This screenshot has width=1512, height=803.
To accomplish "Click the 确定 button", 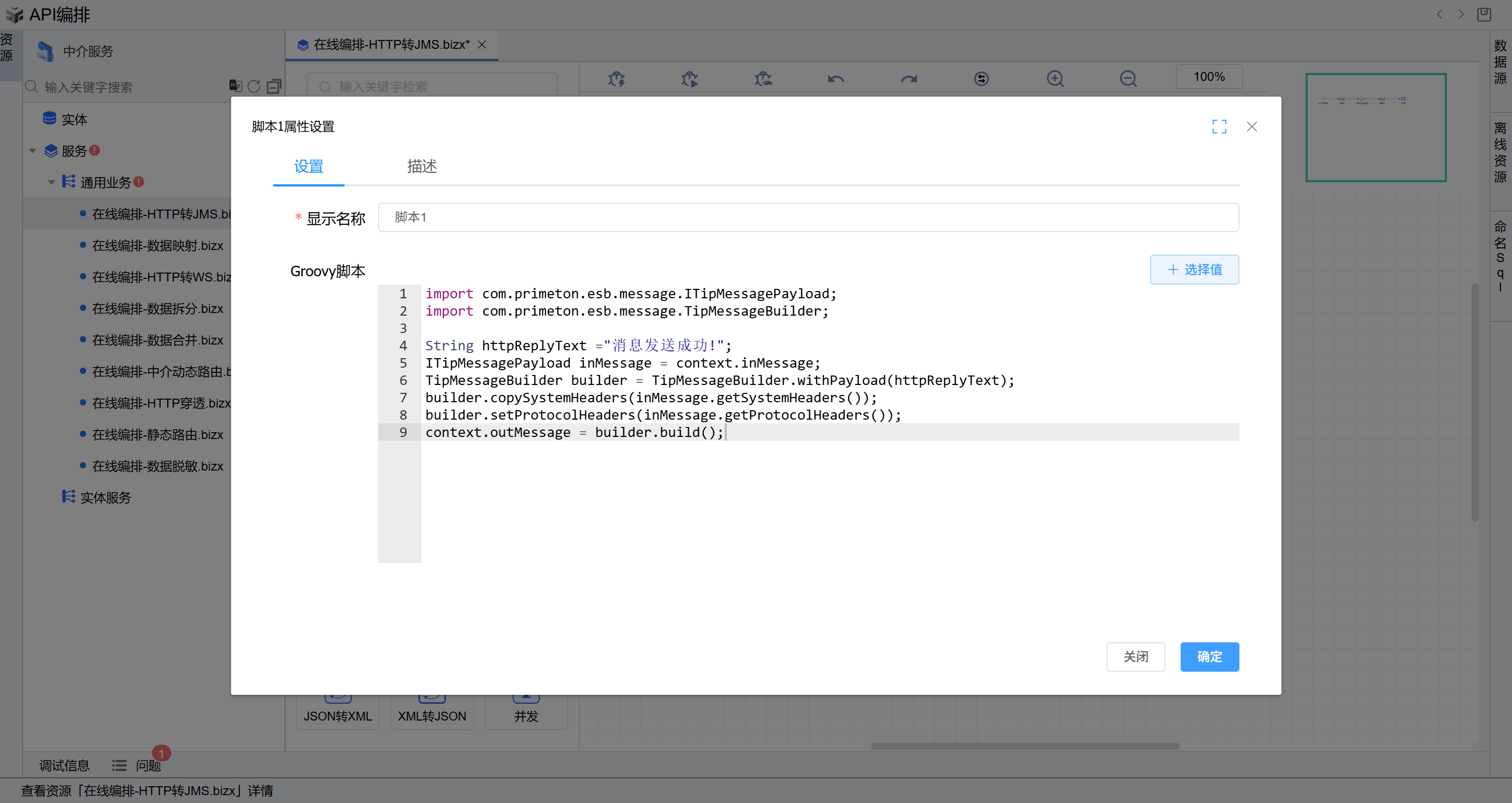I will tap(1209, 656).
